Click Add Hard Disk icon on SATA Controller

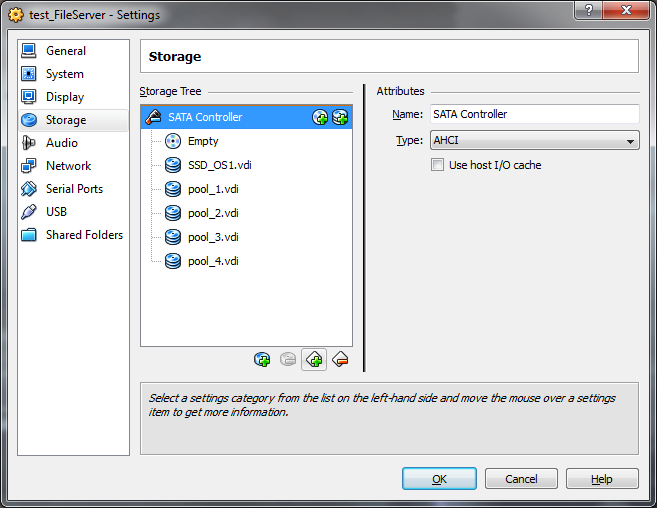click(340, 117)
